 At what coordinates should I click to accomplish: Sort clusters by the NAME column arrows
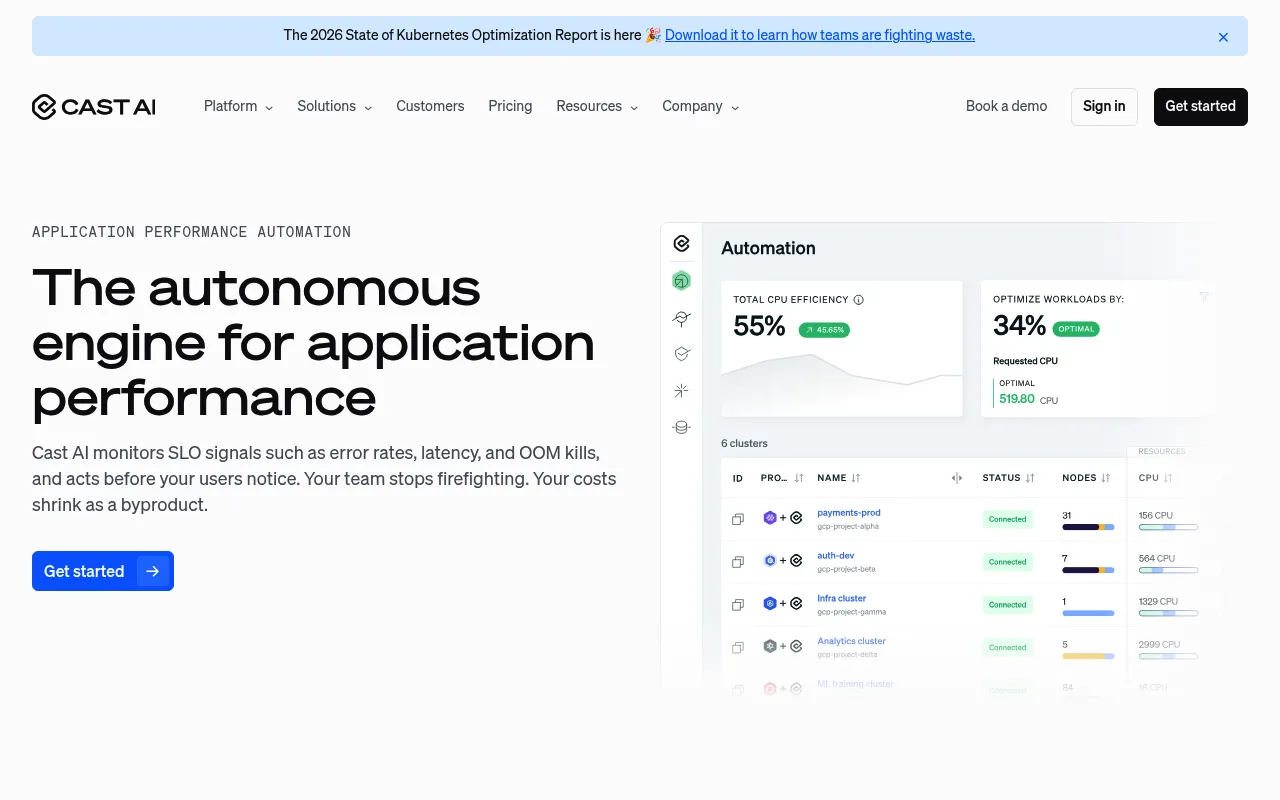tap(856, 478)
